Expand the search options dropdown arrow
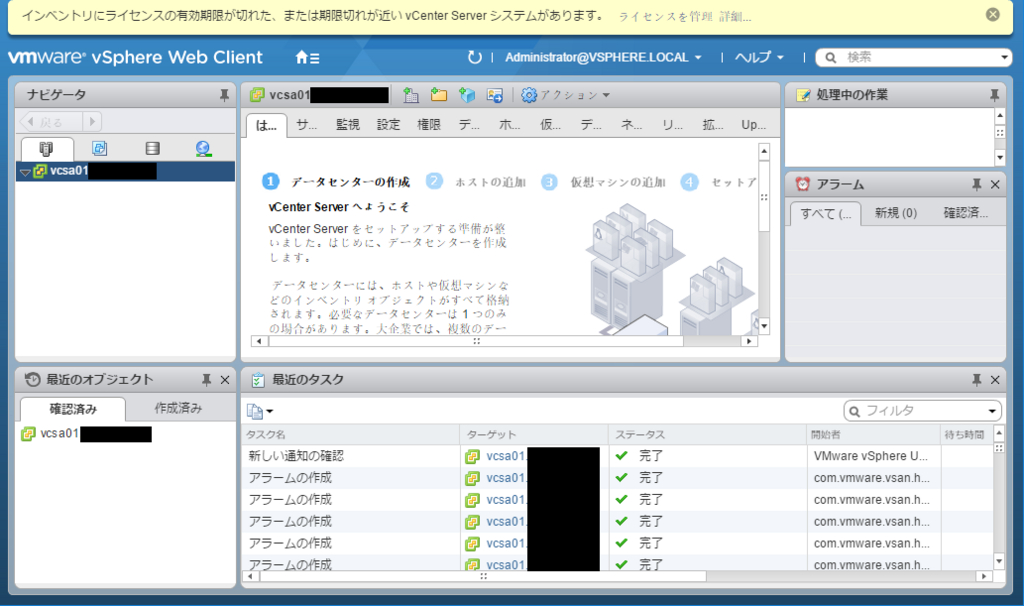This screenshot has width=1024, height=606. [x=1004, y=57]
